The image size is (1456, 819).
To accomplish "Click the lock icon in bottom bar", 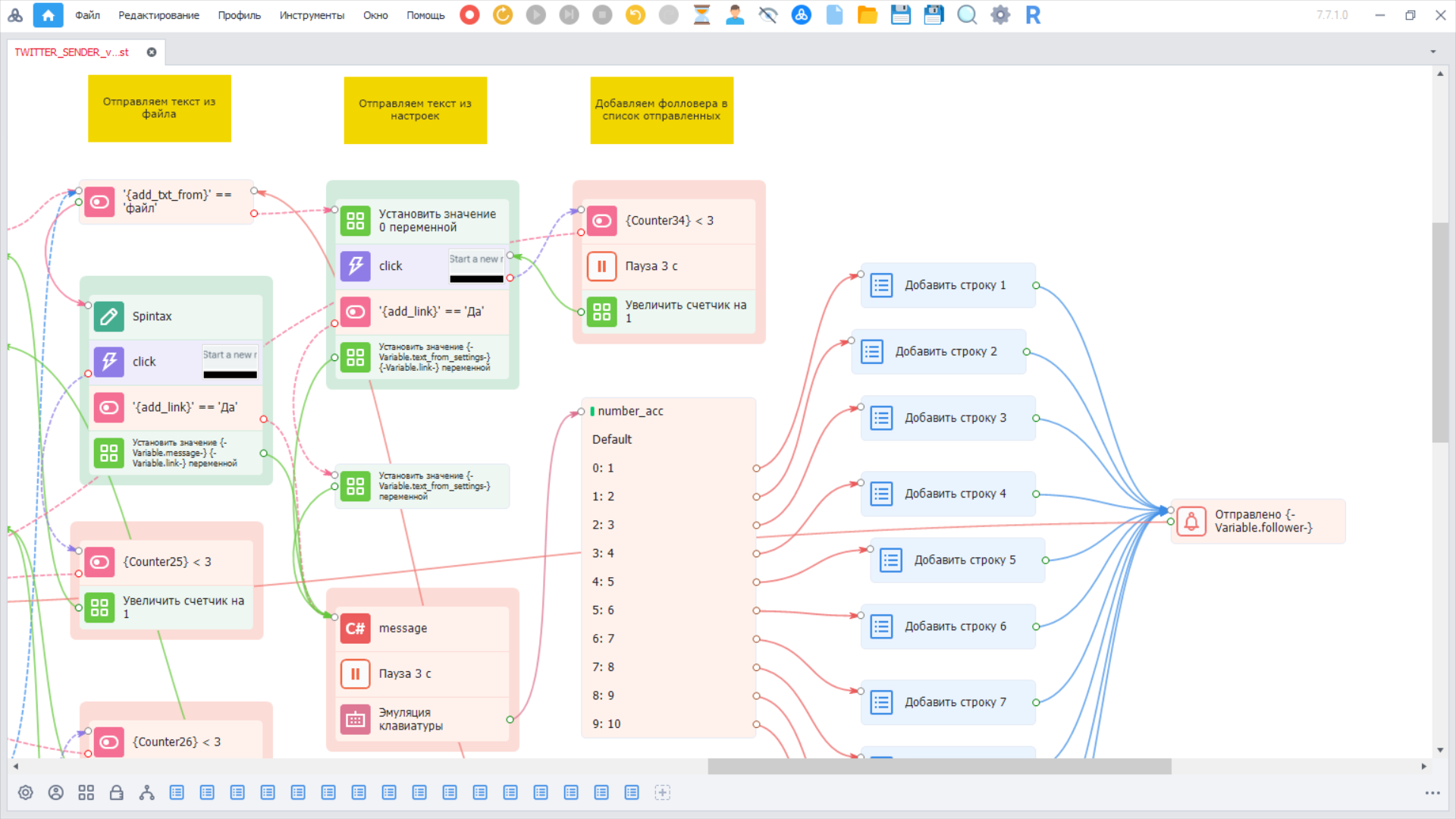I will click(116, 792).
